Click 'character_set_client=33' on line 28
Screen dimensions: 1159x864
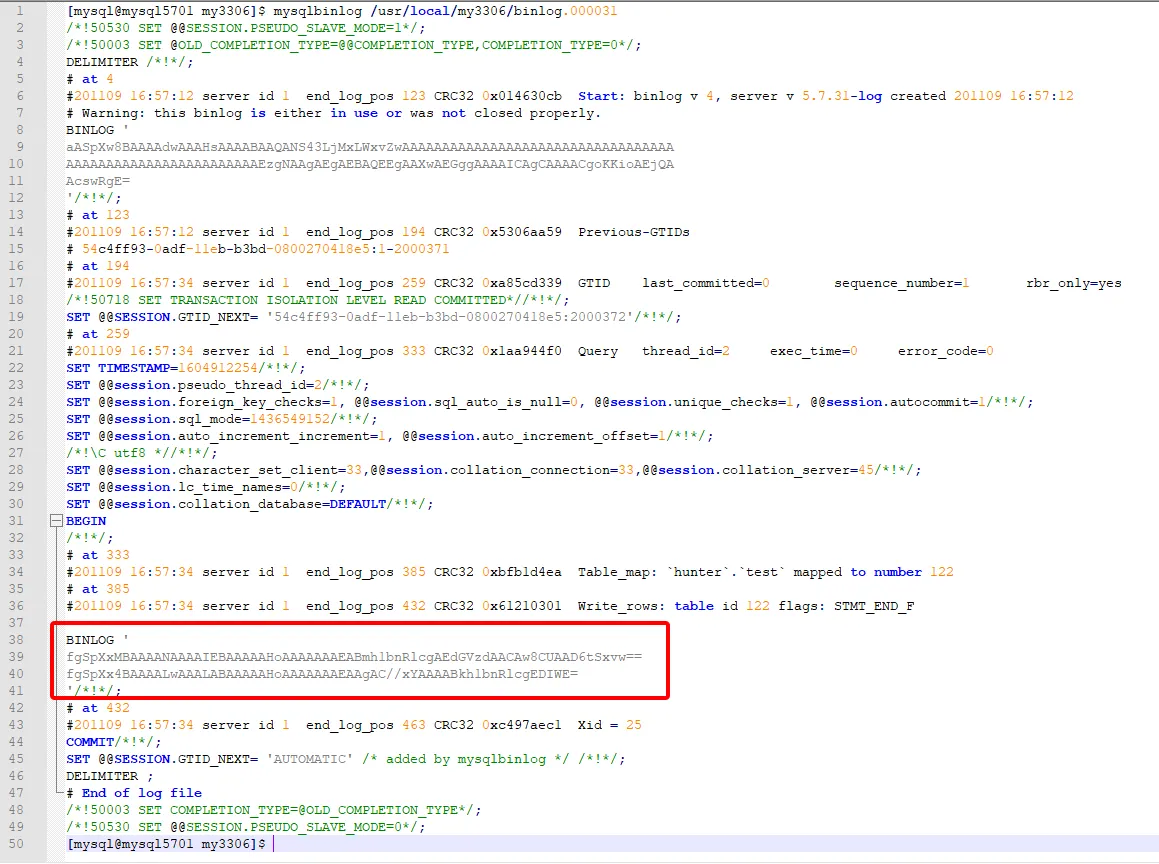[270, 470]
